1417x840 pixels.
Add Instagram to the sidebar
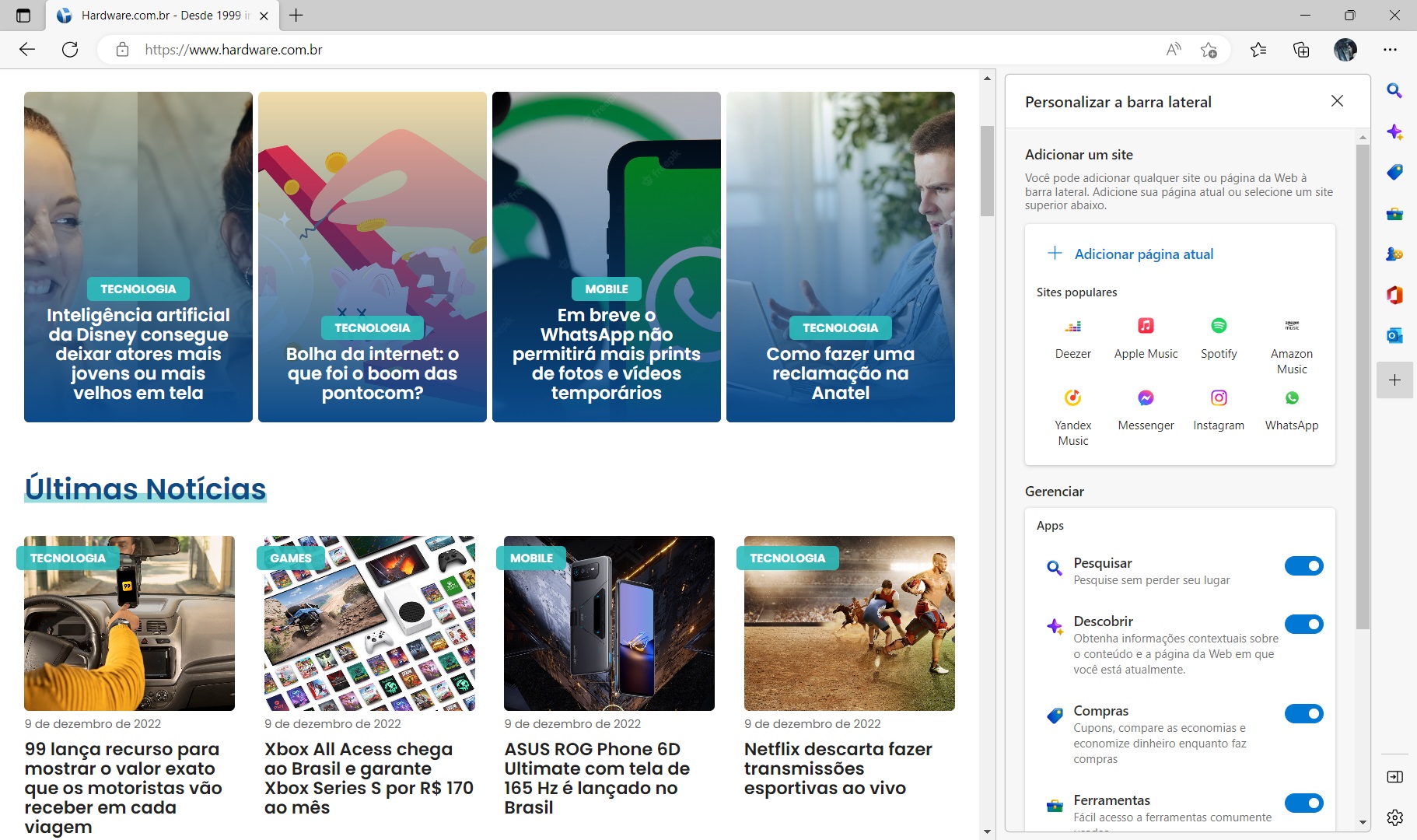coord(1219,410)
